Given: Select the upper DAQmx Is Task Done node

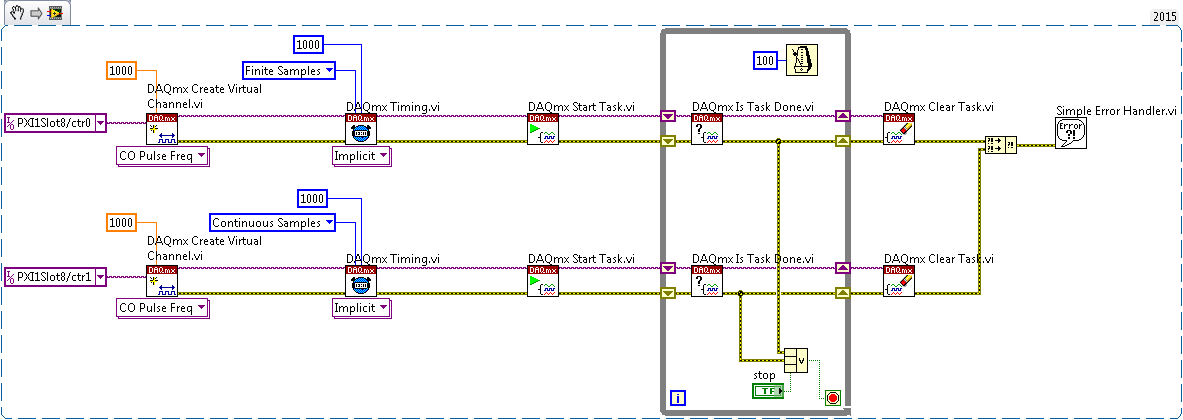Looking at the screenshot, I should tap(707, 129).
